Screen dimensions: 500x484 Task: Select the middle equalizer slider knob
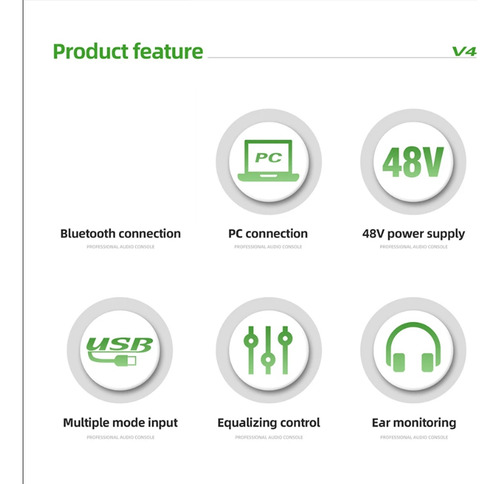[268, 360]
